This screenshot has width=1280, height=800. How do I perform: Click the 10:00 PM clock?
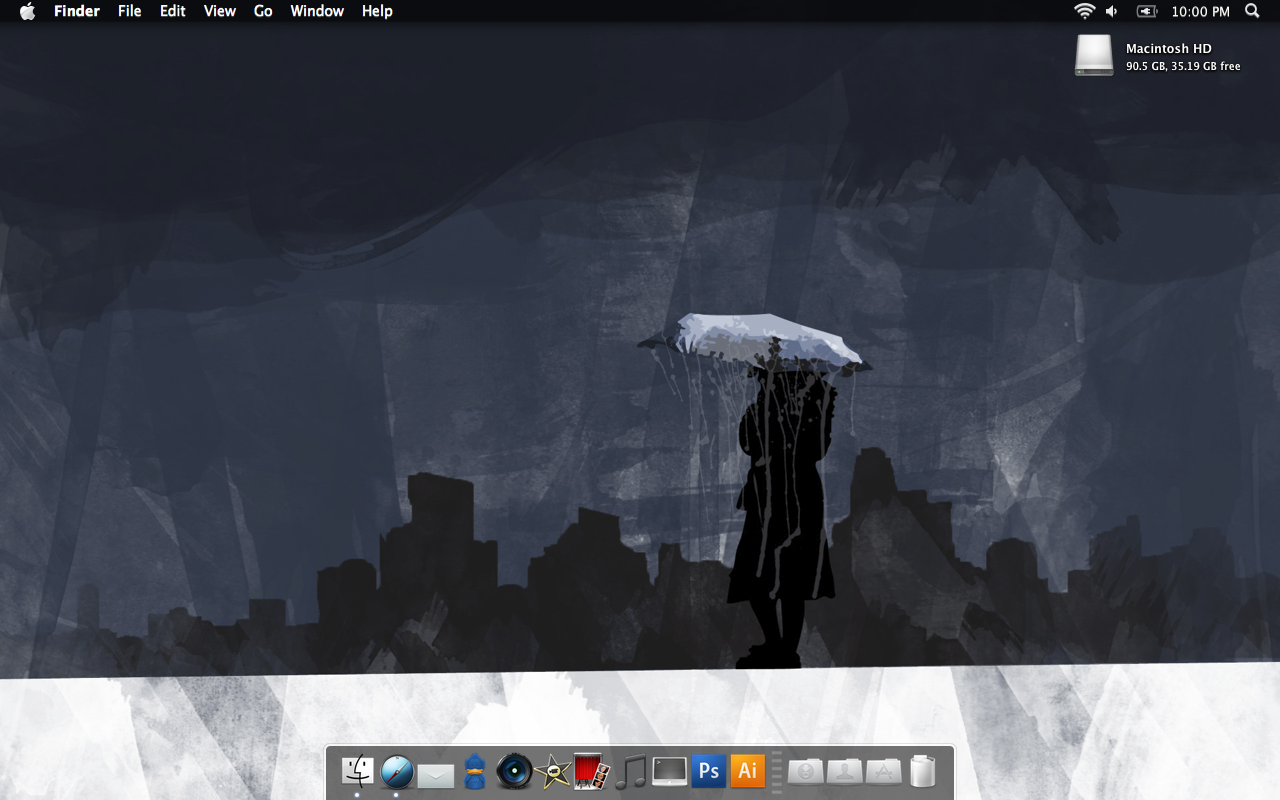pyautogui.click(x=1200, y=11)
